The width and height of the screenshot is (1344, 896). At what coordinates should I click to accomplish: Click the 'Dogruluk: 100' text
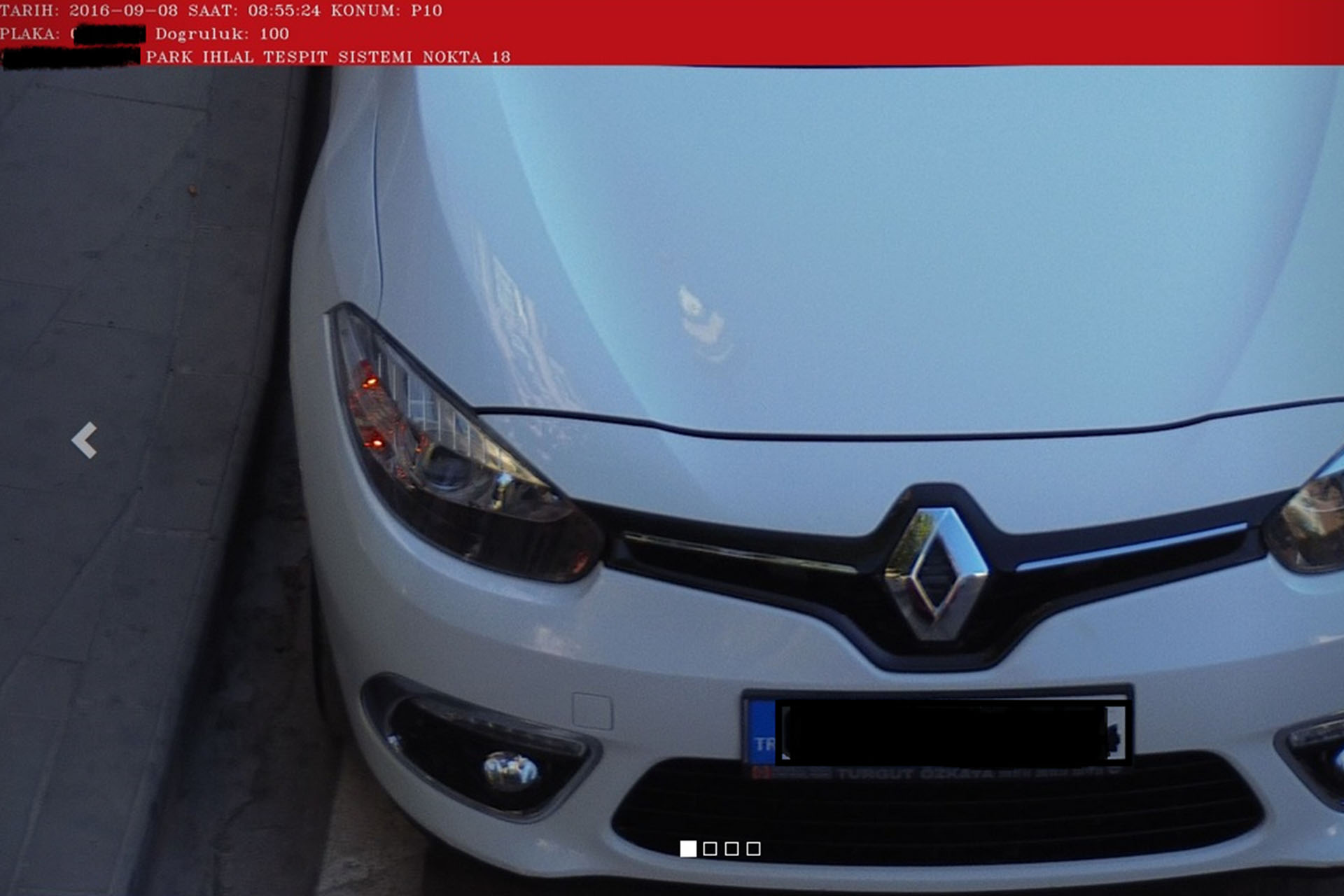click(x=222, y=34)
